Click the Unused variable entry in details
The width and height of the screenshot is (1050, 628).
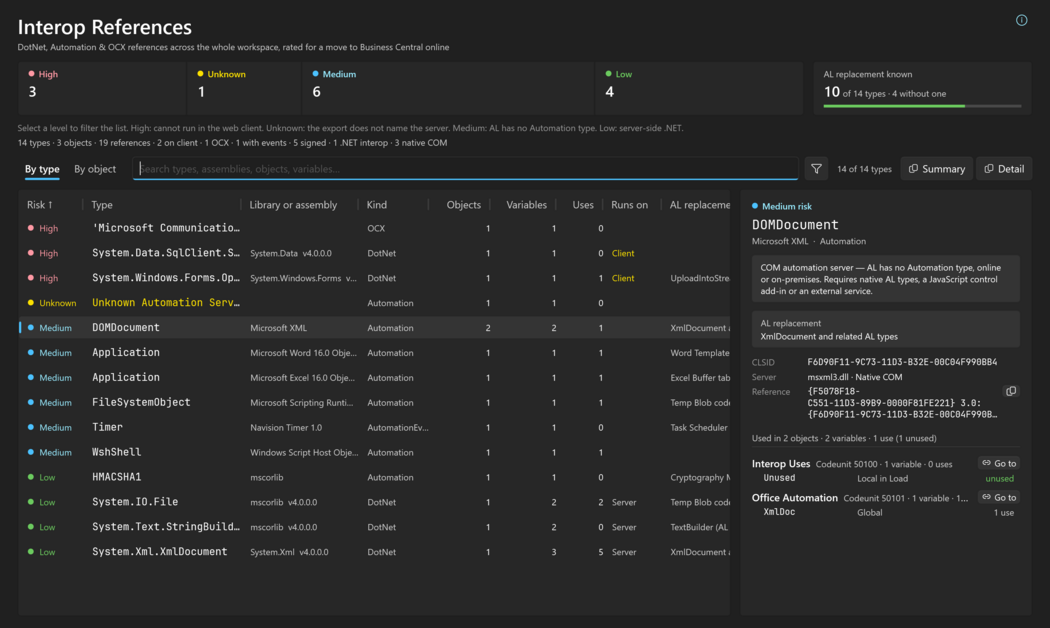pyautogui.click(x=779, y=478)
